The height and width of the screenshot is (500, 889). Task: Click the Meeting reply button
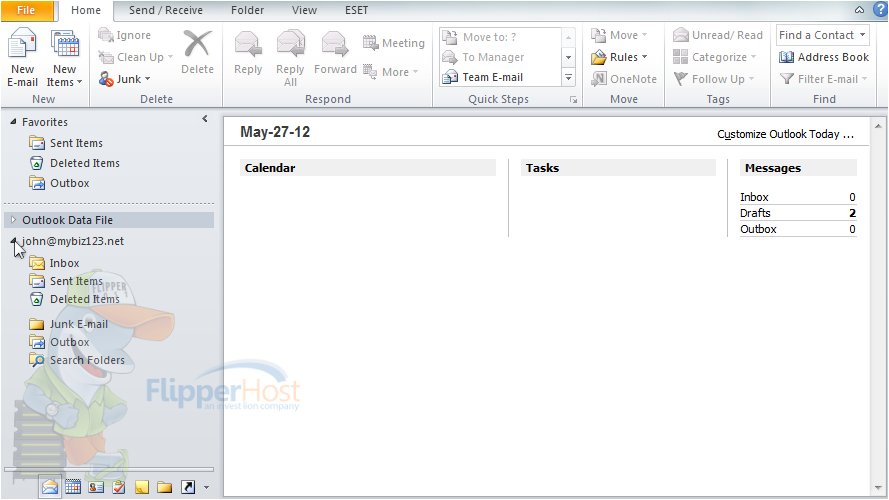394,43
